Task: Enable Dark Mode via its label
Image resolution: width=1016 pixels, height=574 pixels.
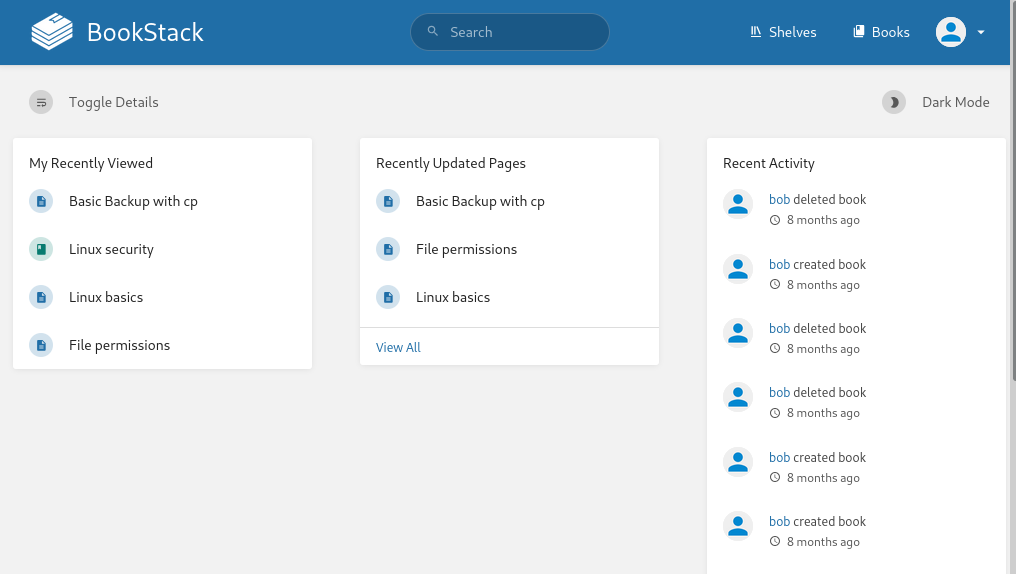Action: coord(956,102)
